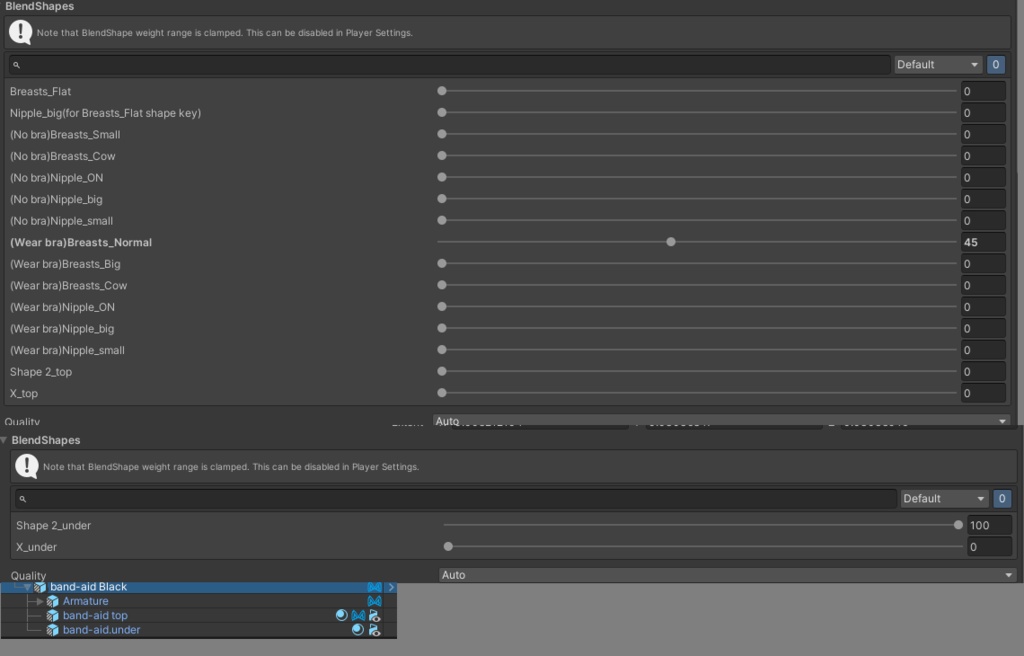Collapse the lower BlendShapes foldout triangle
Viewport: 1024px width, 656px height.
point(4,440)
